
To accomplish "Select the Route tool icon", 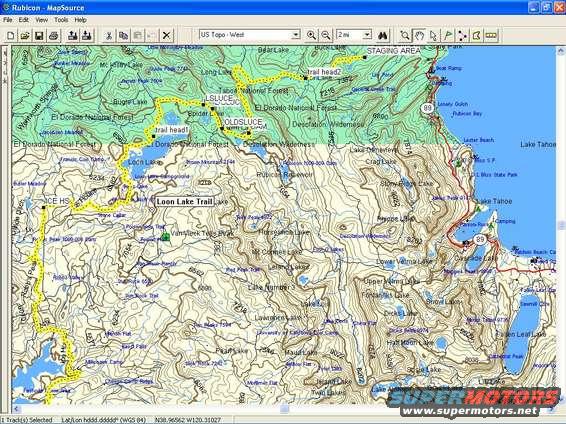I will (x=462, y=35).
